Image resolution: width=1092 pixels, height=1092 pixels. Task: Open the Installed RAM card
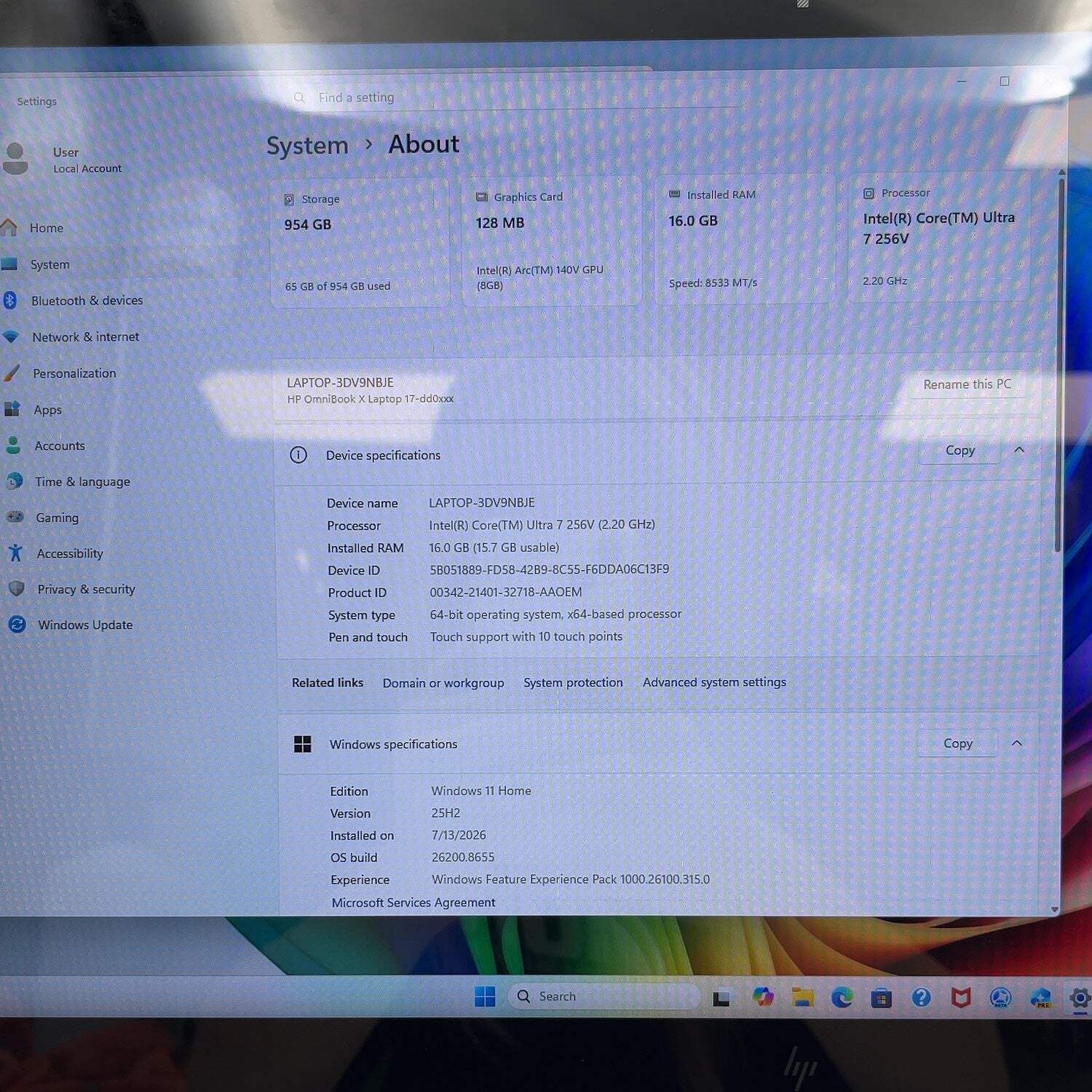(744, 240)
